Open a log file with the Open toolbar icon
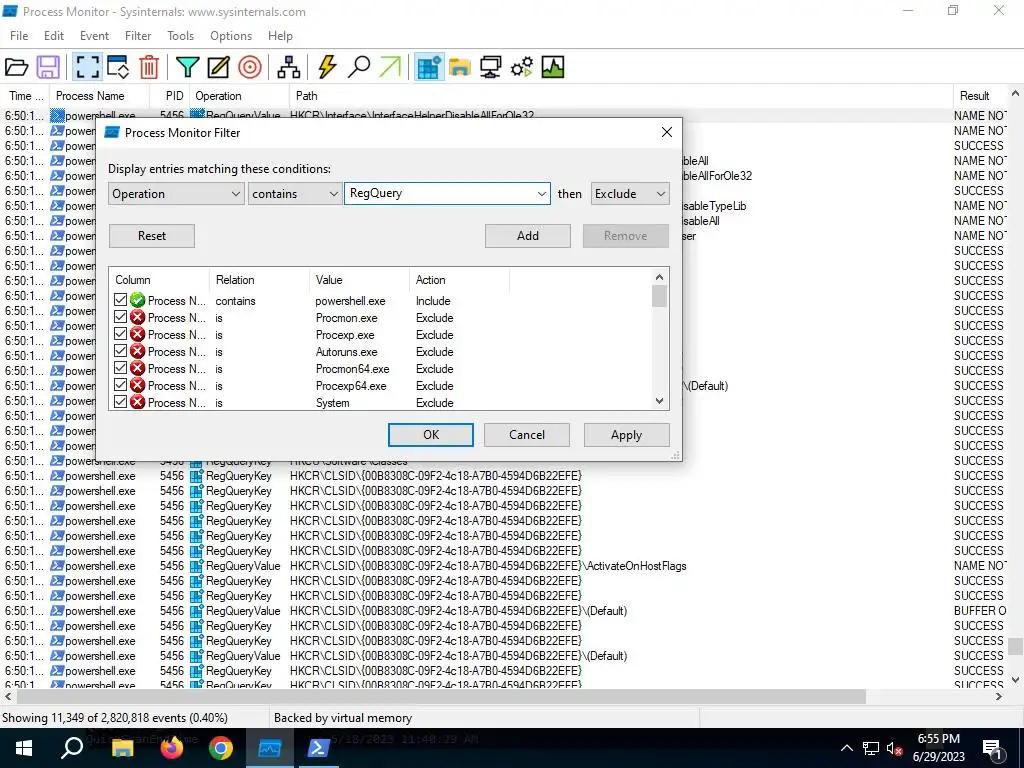The image size is (1024, 768). click(x=16, y=67)
